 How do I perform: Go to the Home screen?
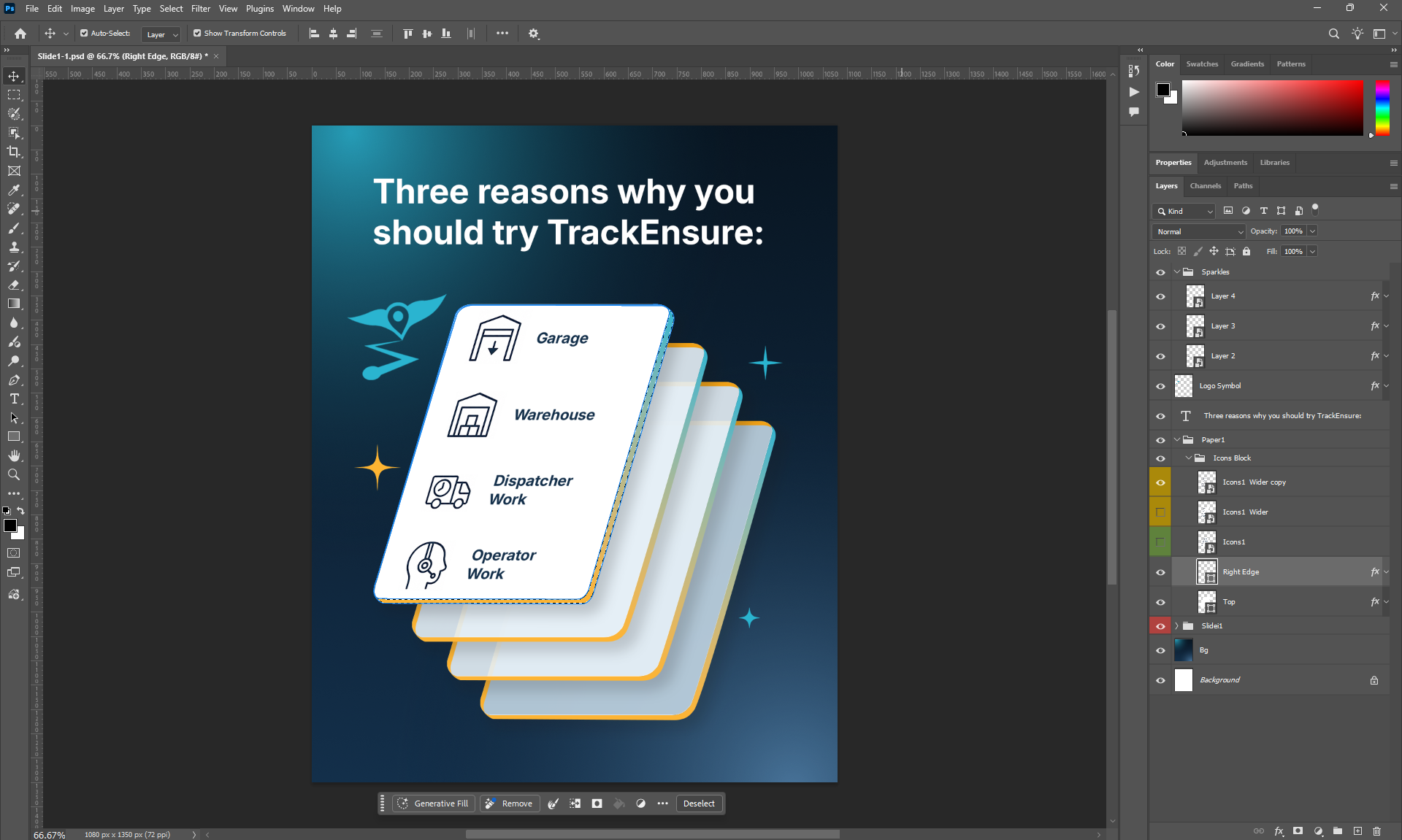(20, 34)
